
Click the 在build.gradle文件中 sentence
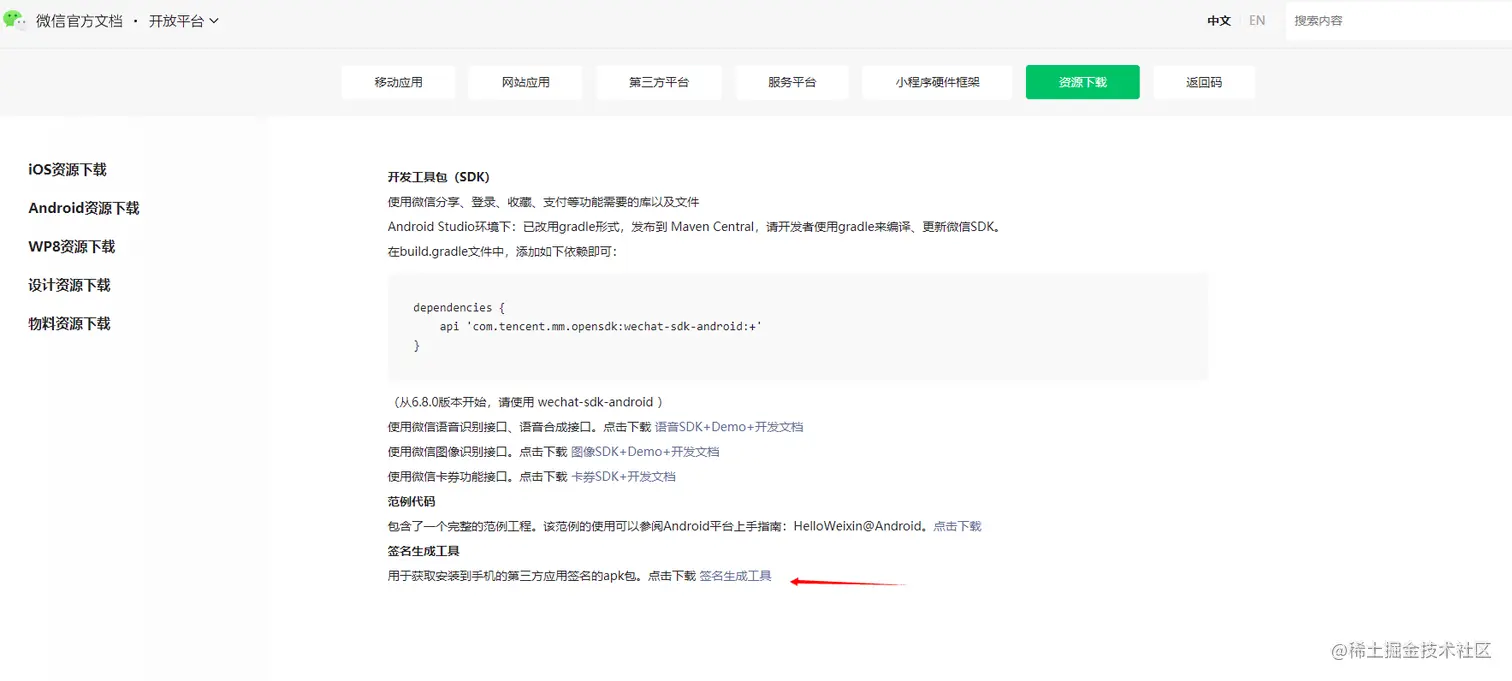[503, 252]
